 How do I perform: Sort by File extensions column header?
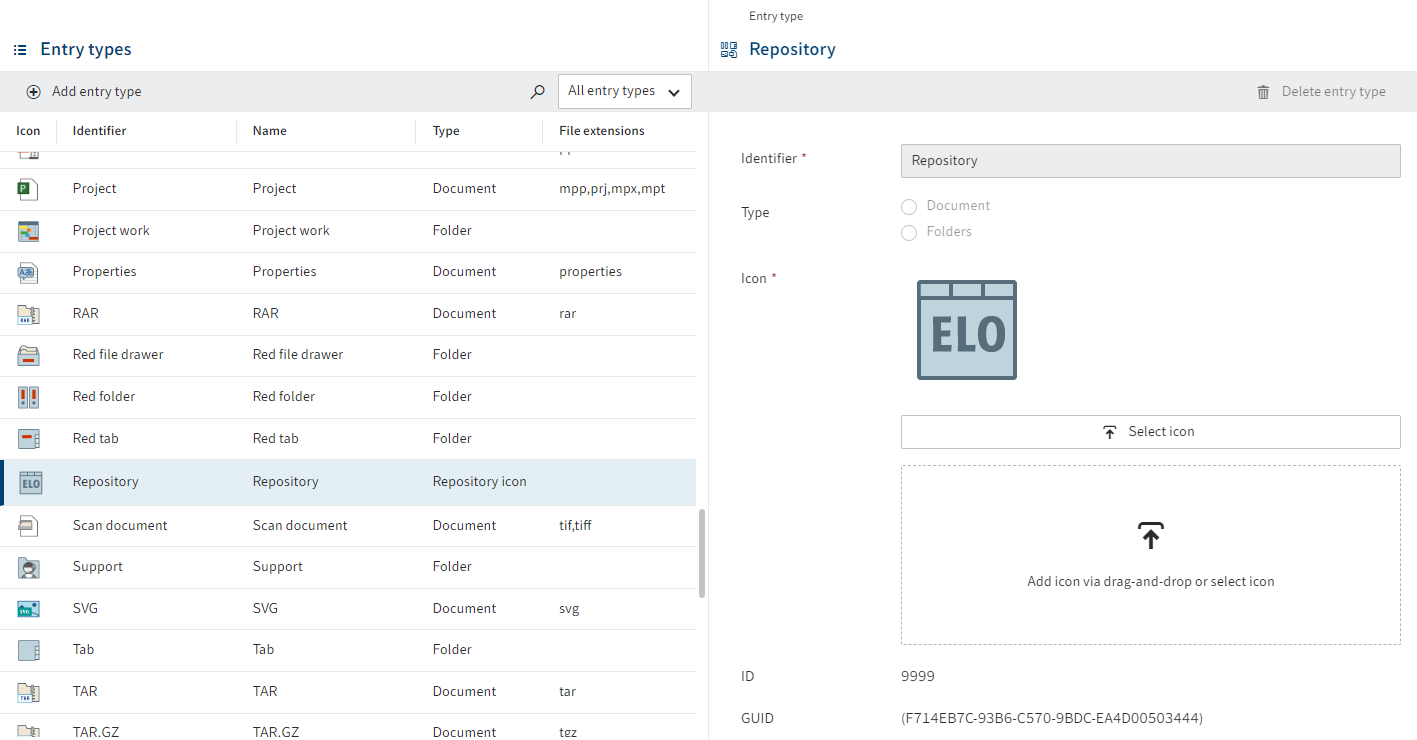pyautogui.click(x=602, y=131)
